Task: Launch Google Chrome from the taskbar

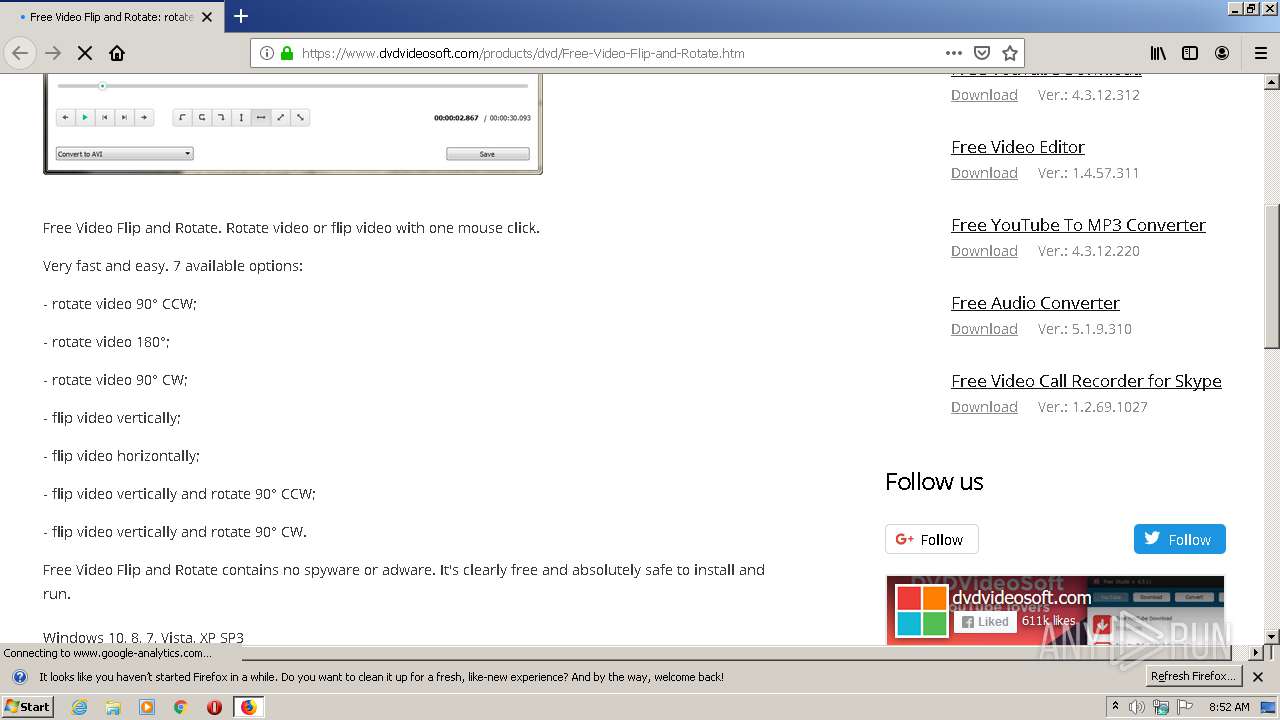Action: 181,707
